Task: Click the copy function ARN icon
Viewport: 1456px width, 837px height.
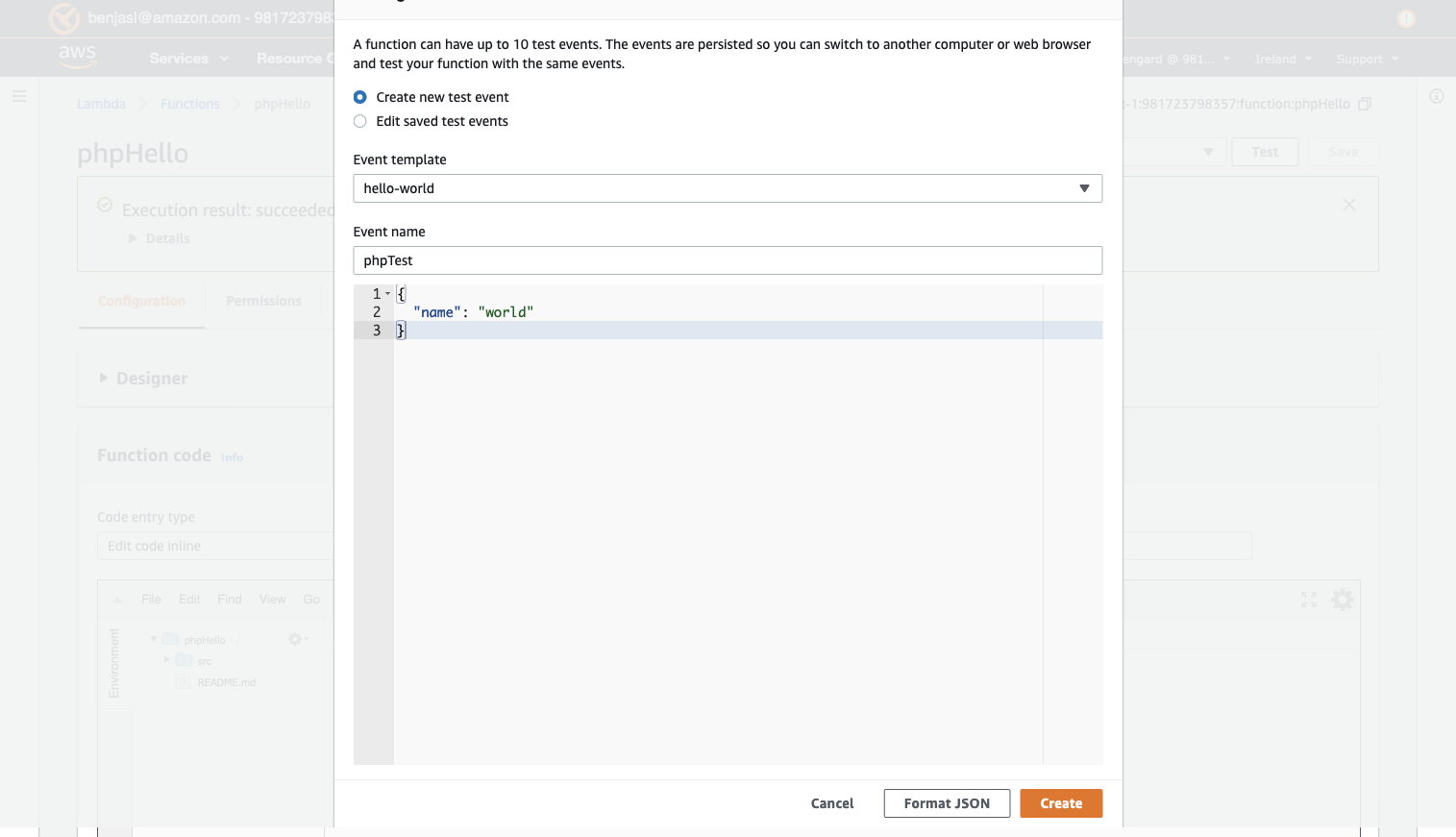Action: tap(1365, 104)
